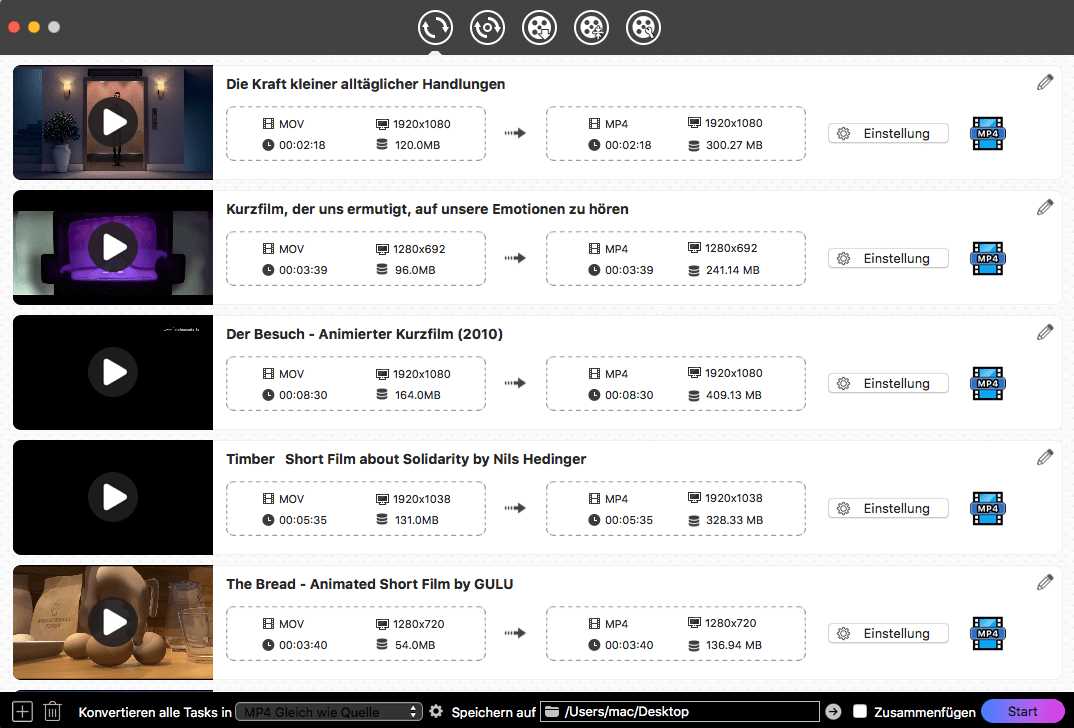The width and height of the screenshot is (1074, 728).
Task: Open the ripper tool with rotating arrows icon
Action: [487, 27]
